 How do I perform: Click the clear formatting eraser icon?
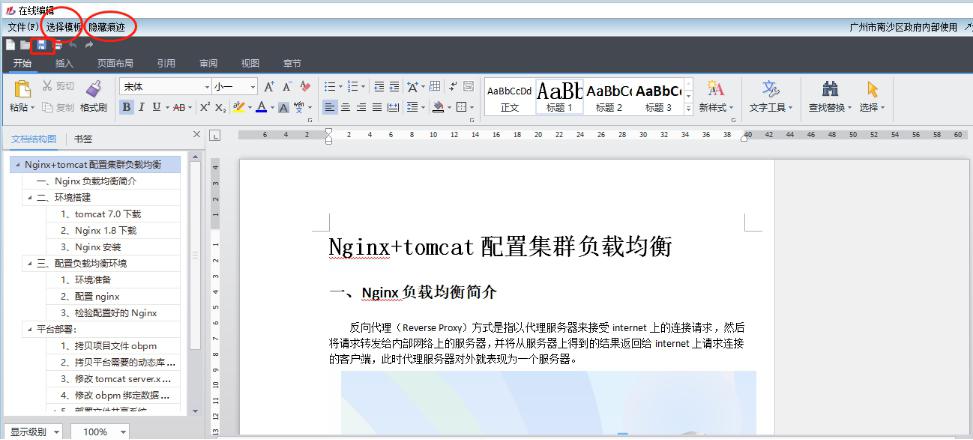coord(305,86)
